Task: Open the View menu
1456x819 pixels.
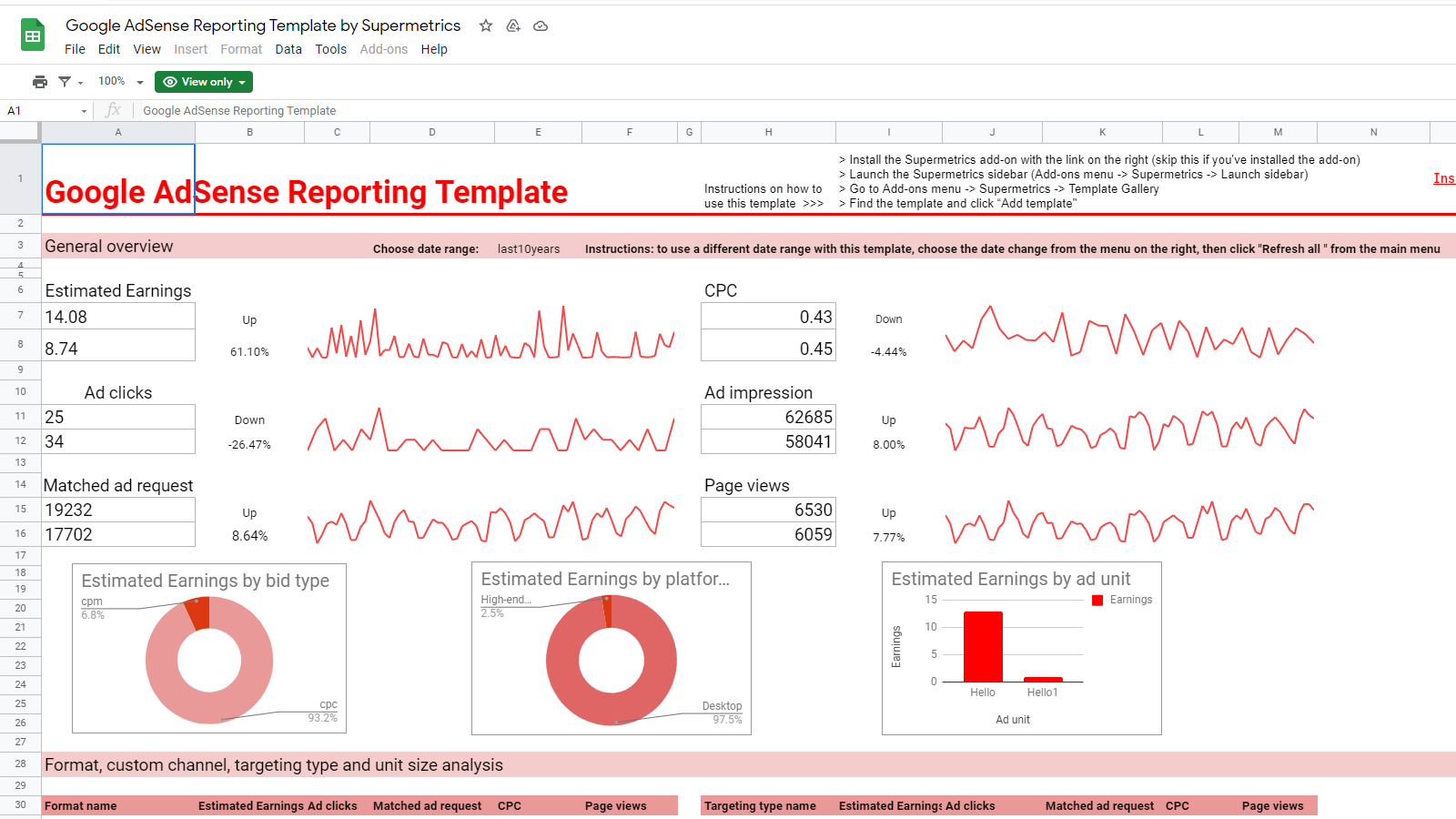Action: tap(147, 49)
